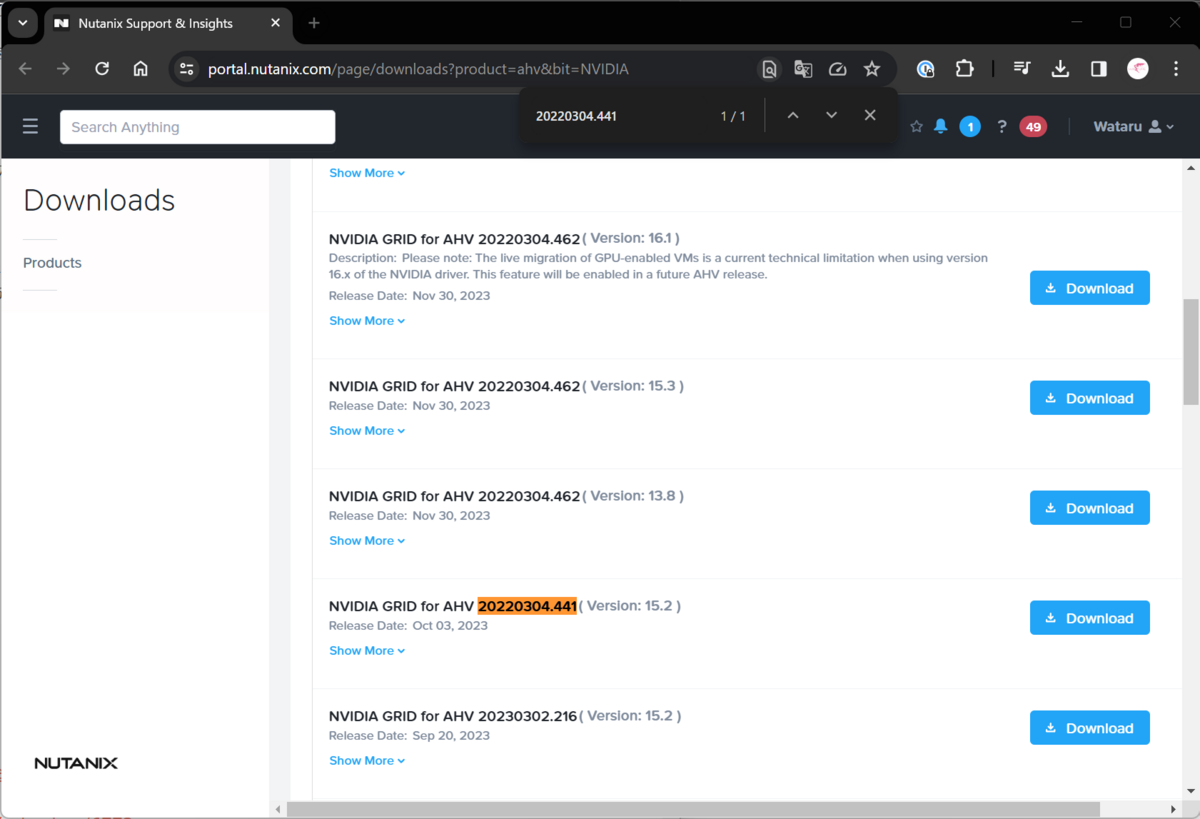
Task: Click the Nutanix logo in the sidebar
Action: click(x=76, y=763)
